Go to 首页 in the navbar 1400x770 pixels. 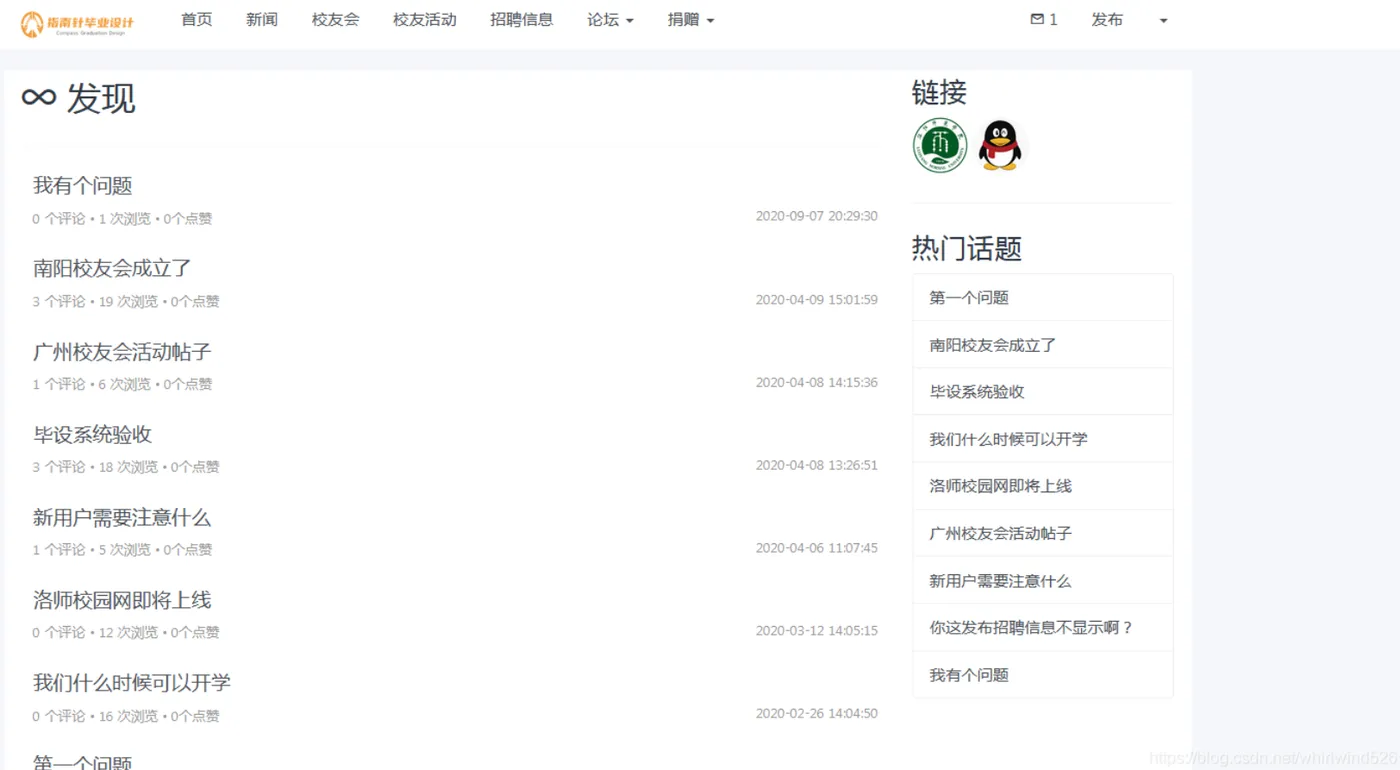click(197, 20)
